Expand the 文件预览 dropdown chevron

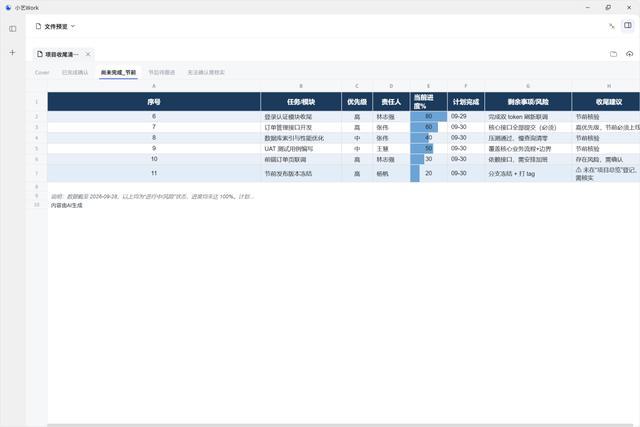[73, 26]
